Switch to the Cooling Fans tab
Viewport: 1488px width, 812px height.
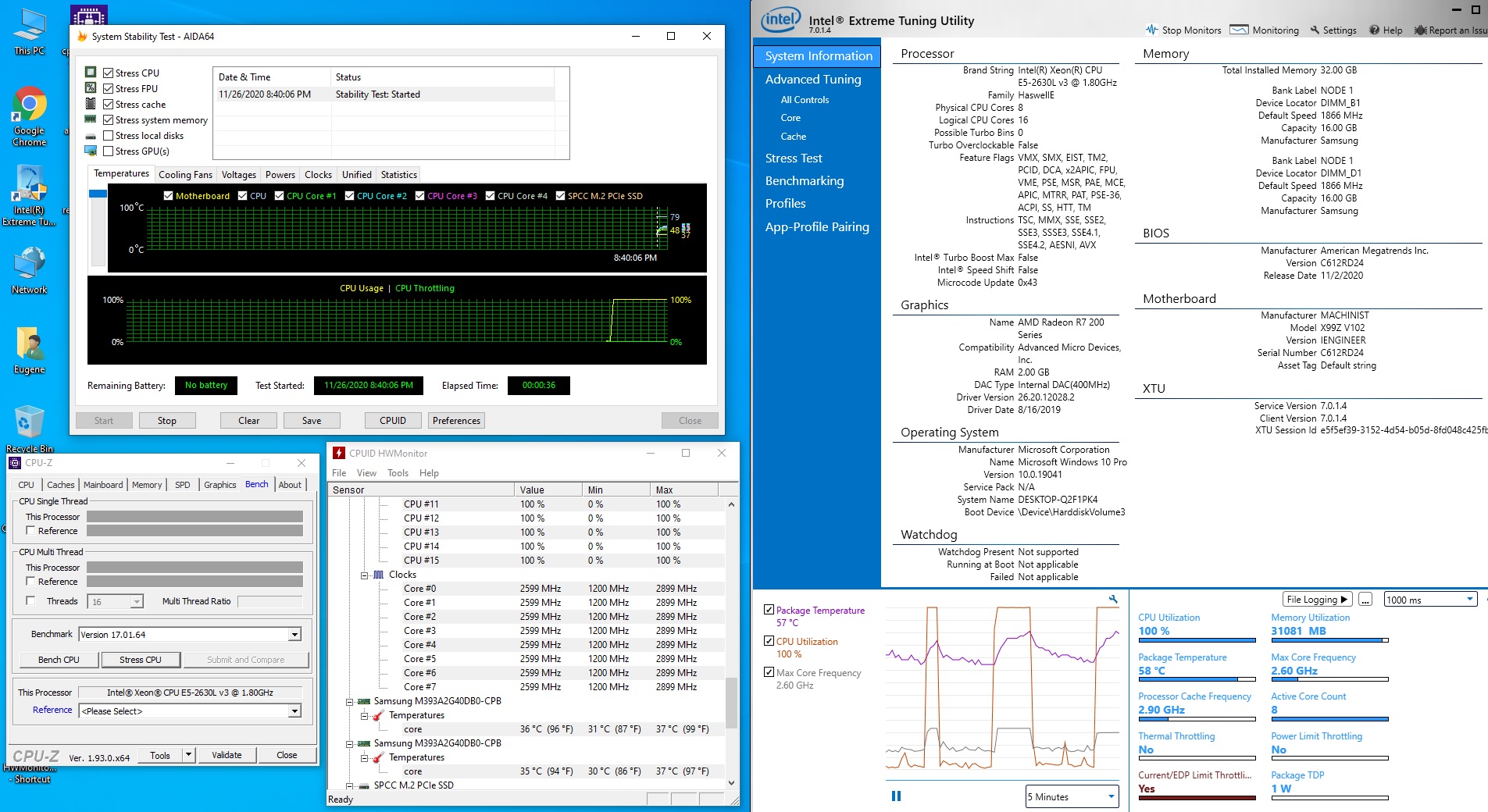[x=185, y=175]
